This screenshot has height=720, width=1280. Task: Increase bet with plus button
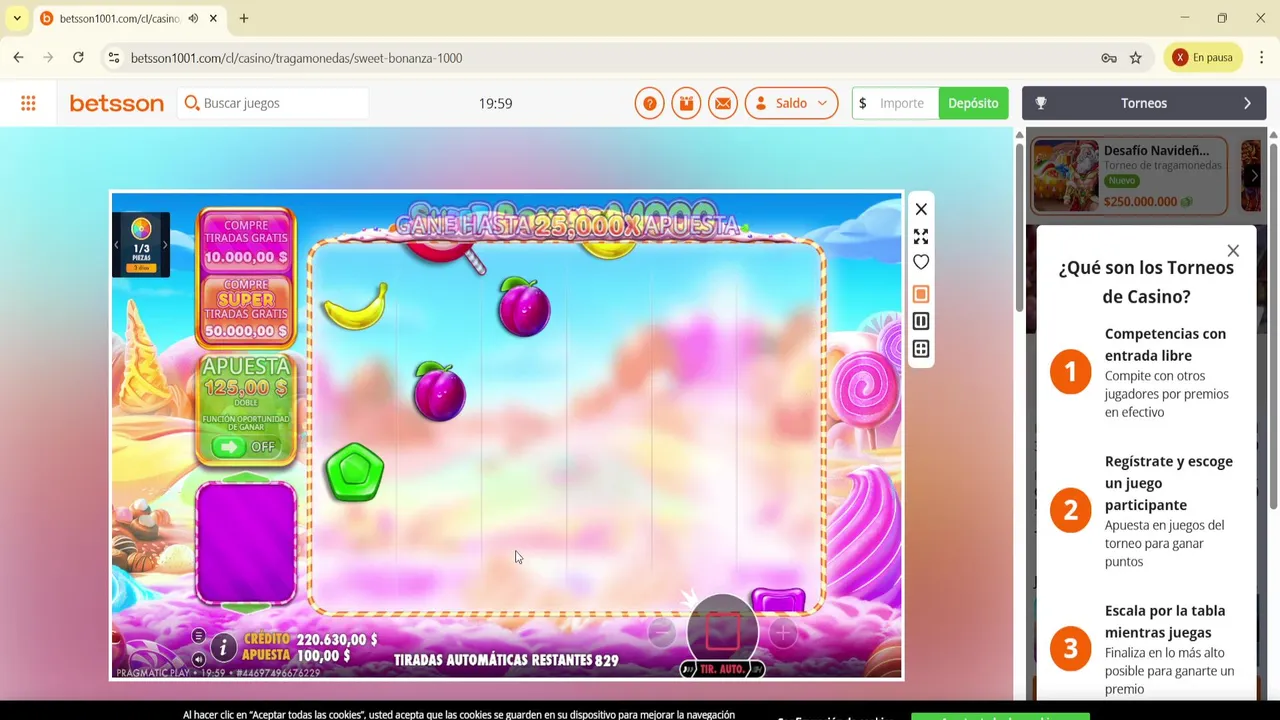click(x=783, y=632)
